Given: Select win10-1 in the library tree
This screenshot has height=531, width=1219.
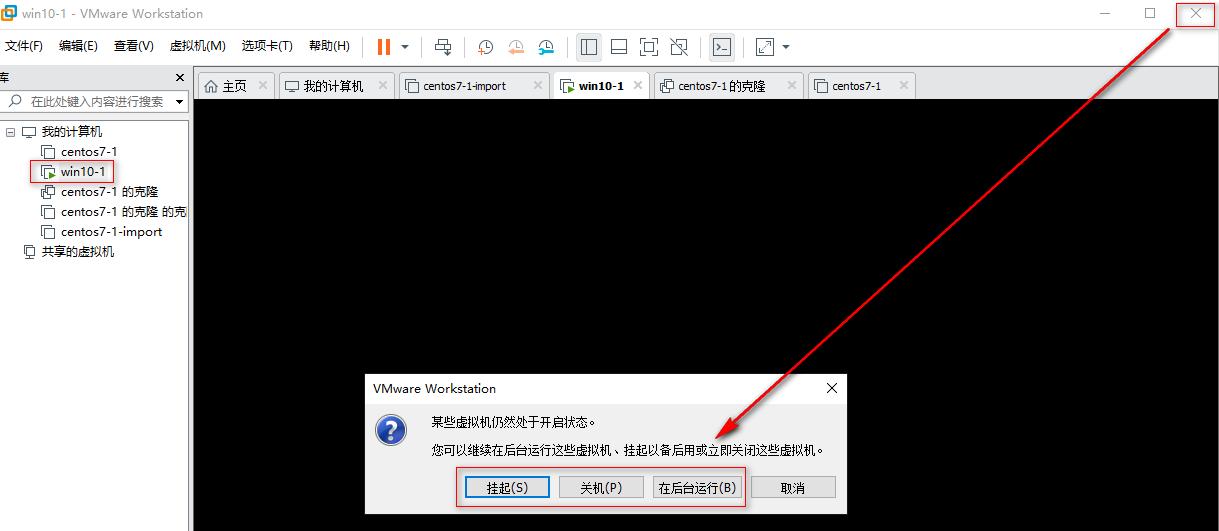Looking at the screenshot, I should point(83,172).
